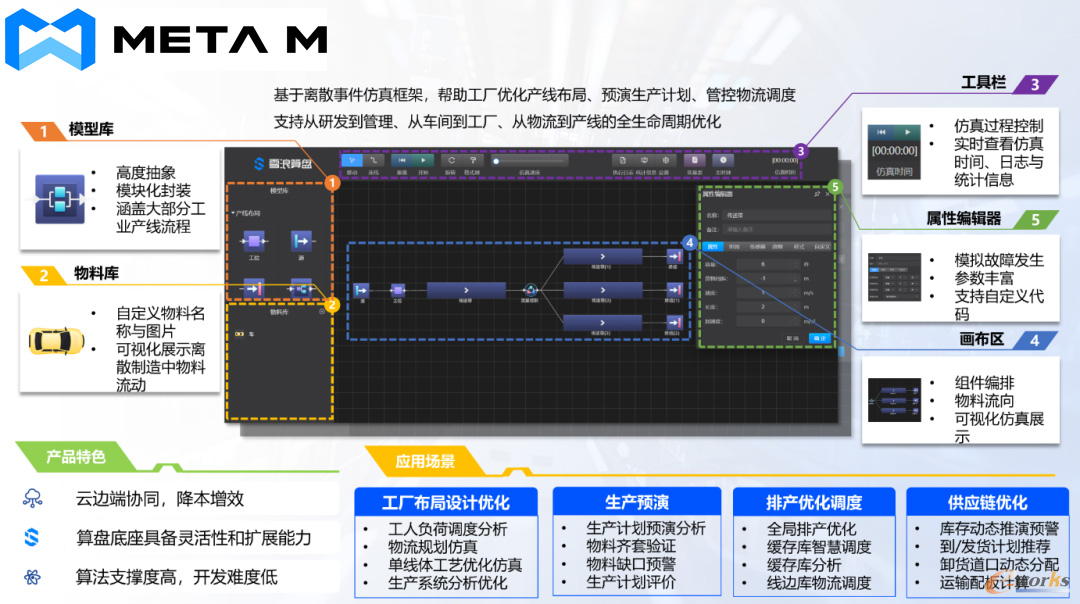Click the purple document icon in toolbar
Image resolution: width=1080 pixels, height=604 pixels.
(x=695, y=160)
